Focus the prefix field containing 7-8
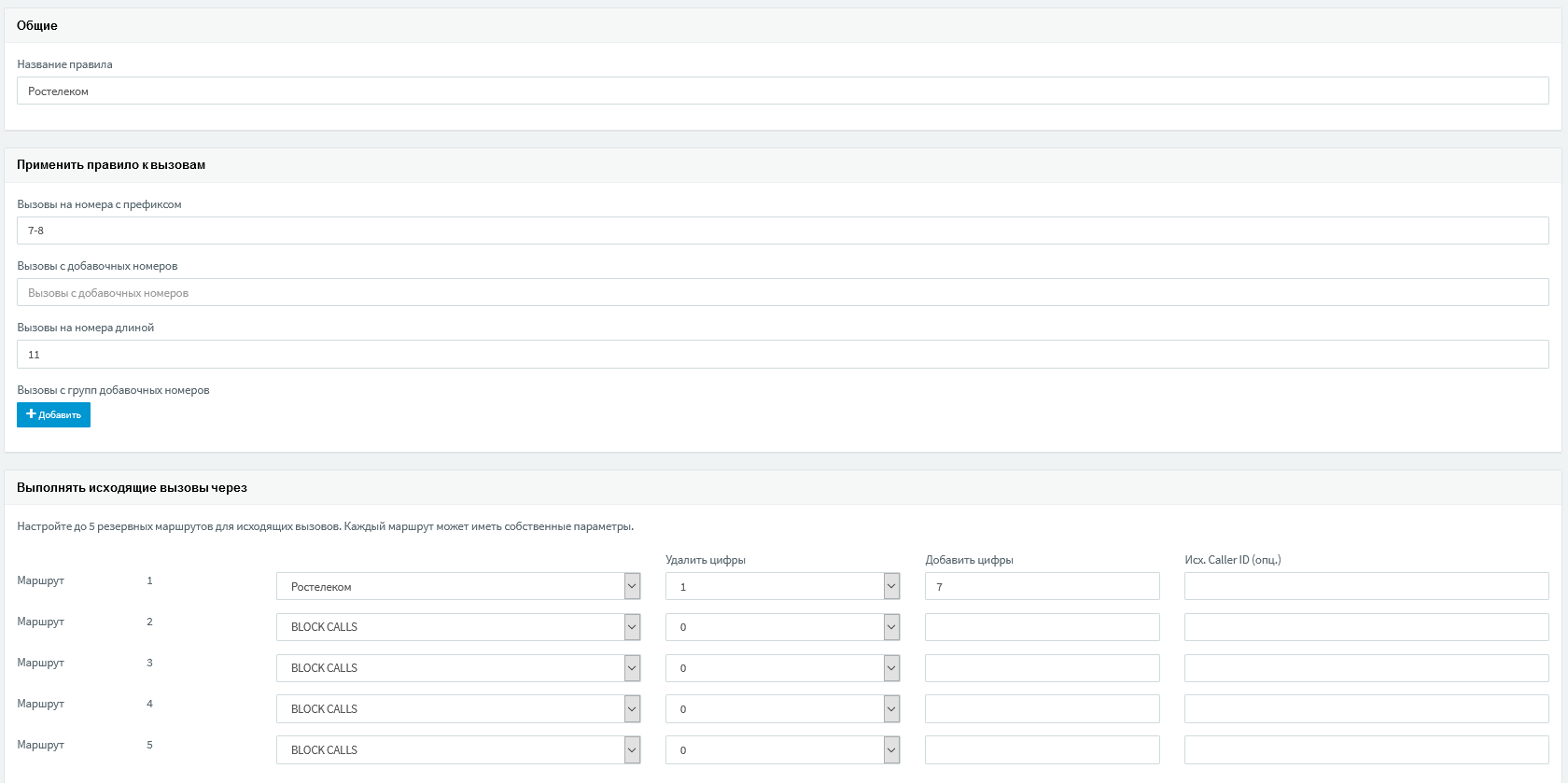 coord(783,231)
